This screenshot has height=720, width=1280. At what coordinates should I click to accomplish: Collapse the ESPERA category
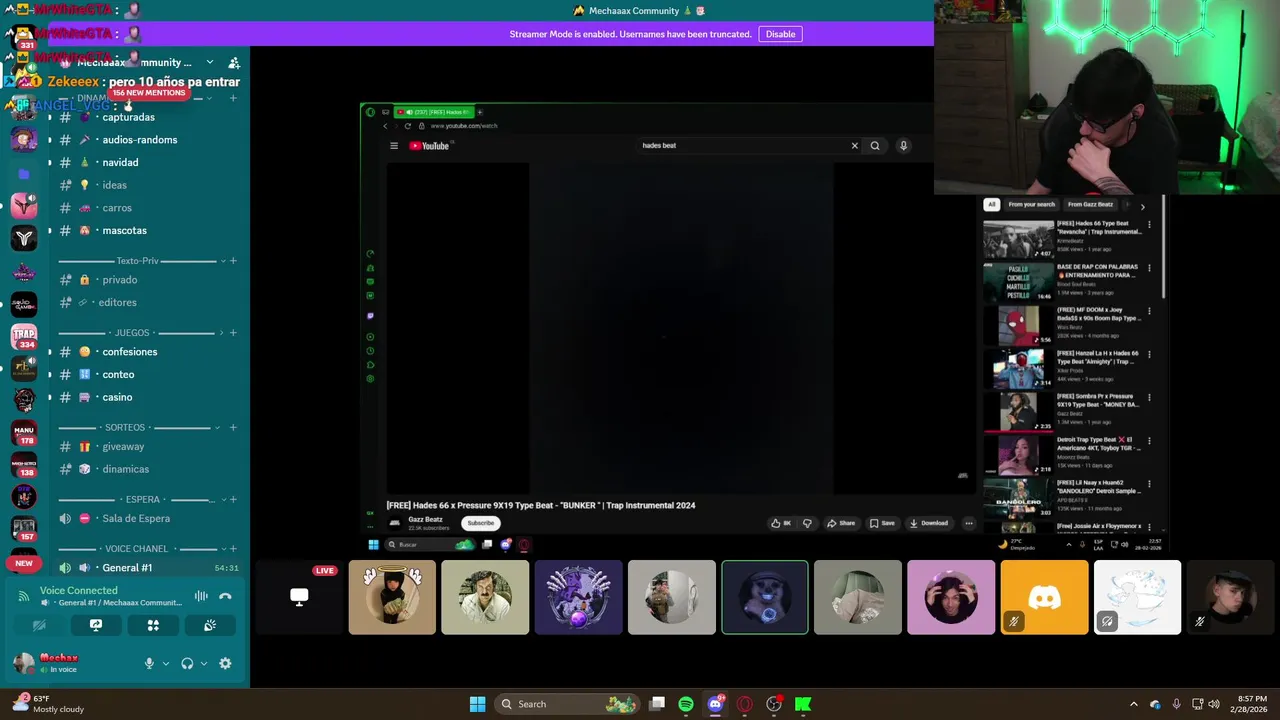pyautogui.click(x=143, y=499)
